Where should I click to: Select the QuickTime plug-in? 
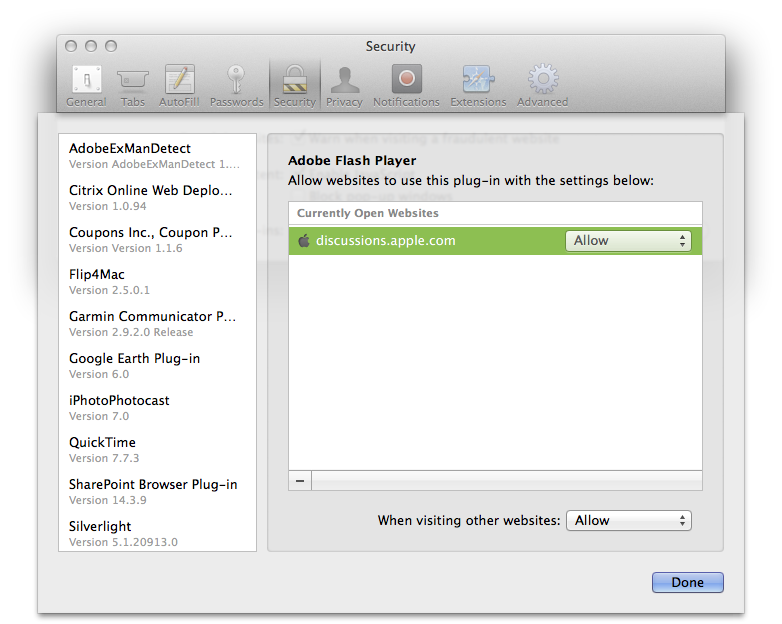pos(158,449)
